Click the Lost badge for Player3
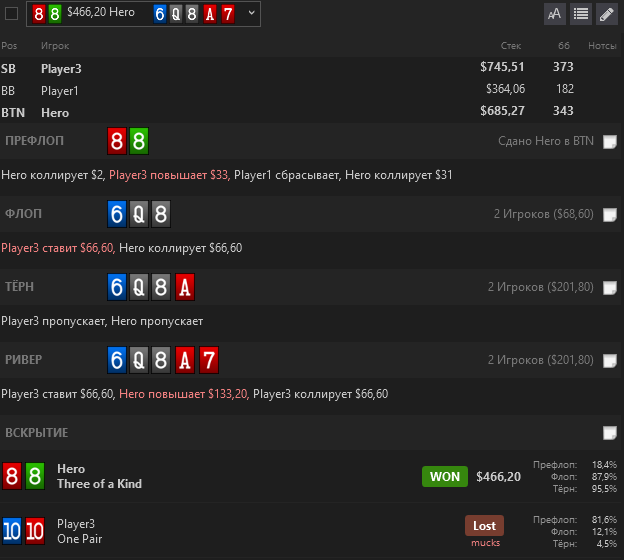The image size is (624, 560). (x=484, y=526)
